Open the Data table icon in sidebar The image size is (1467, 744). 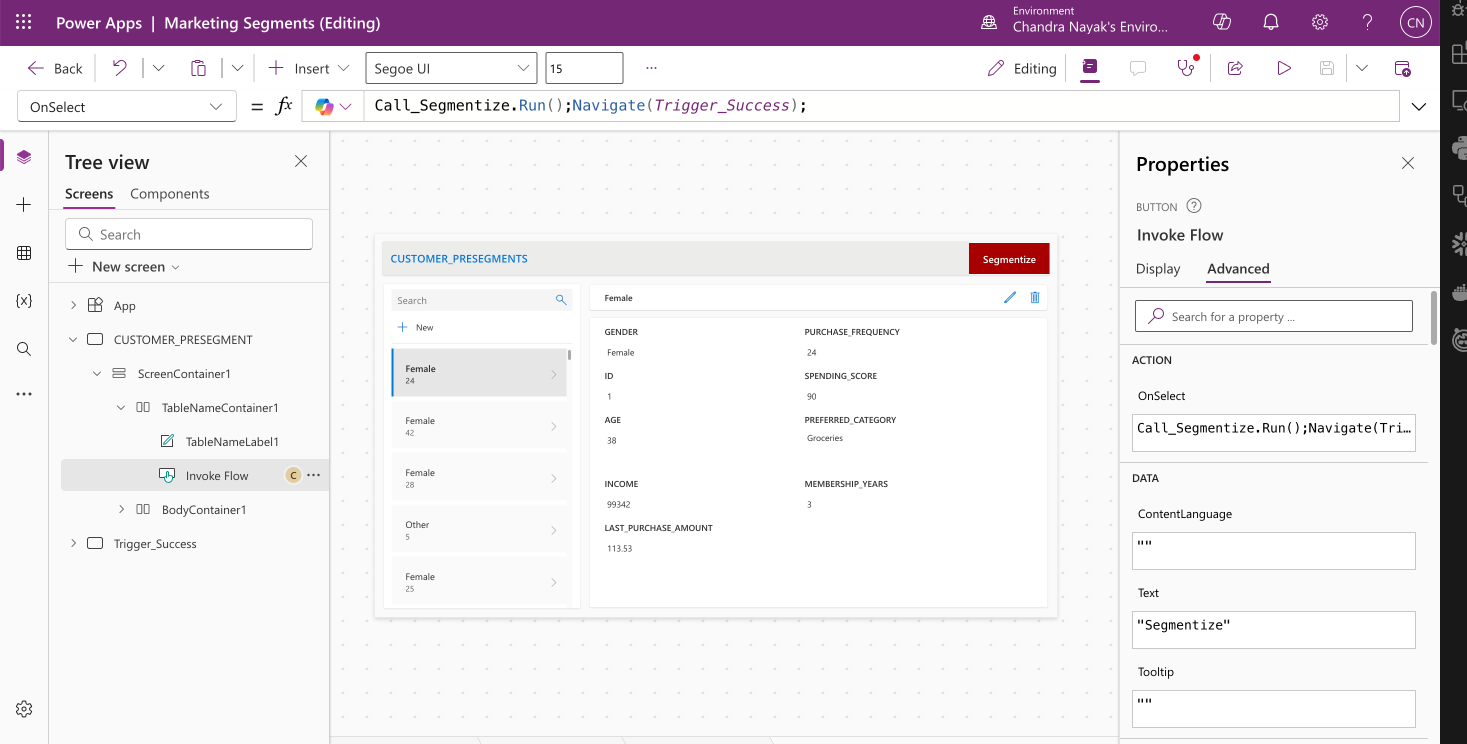click(24, 253)
